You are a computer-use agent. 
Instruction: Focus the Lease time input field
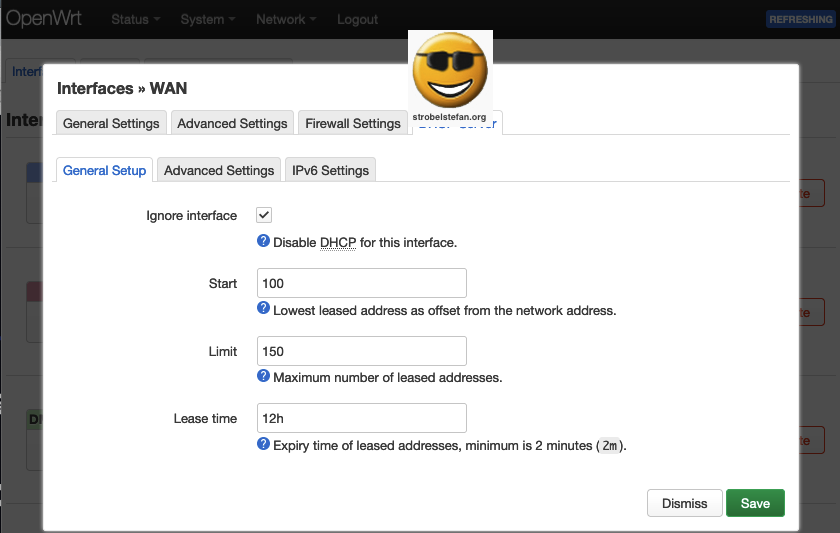click(x=361, y=418)
